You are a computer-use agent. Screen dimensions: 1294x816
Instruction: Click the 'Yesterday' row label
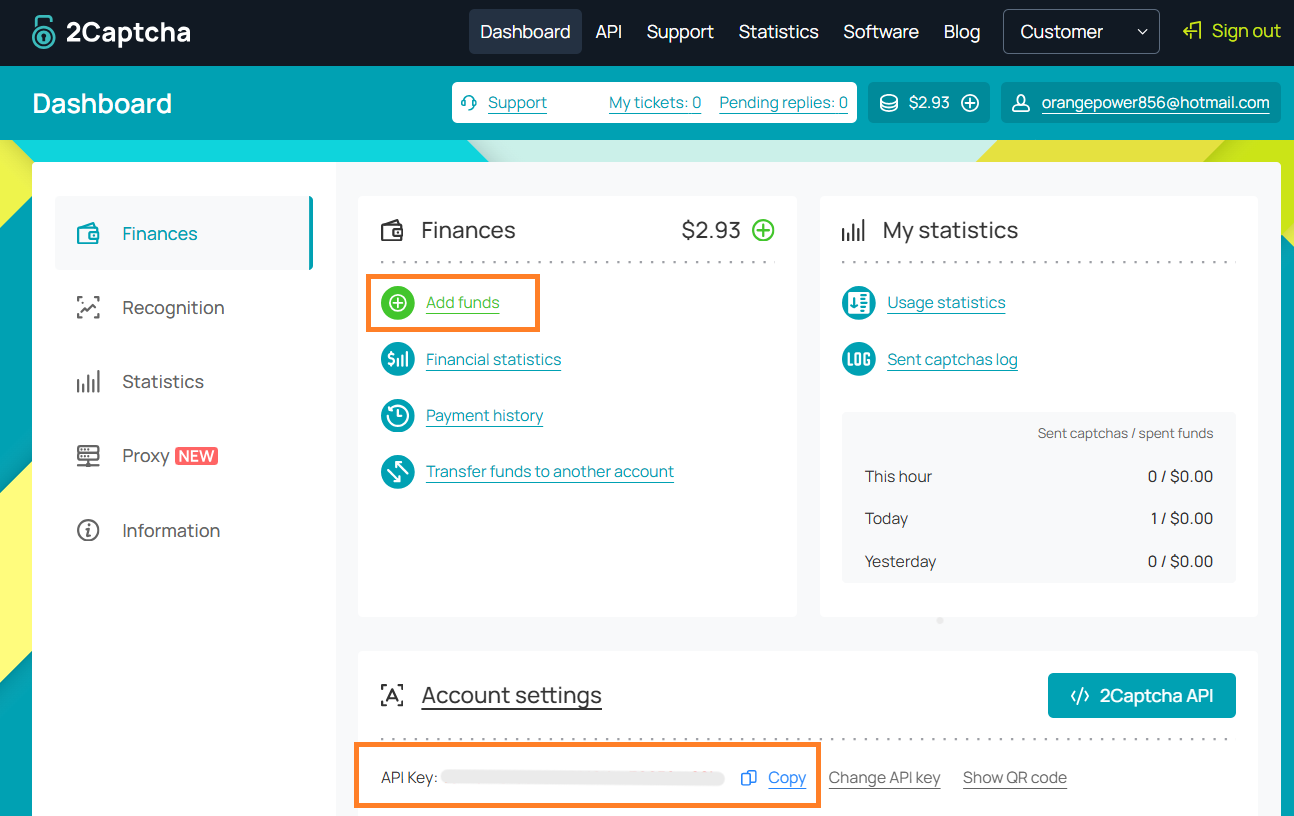(900, 562)
